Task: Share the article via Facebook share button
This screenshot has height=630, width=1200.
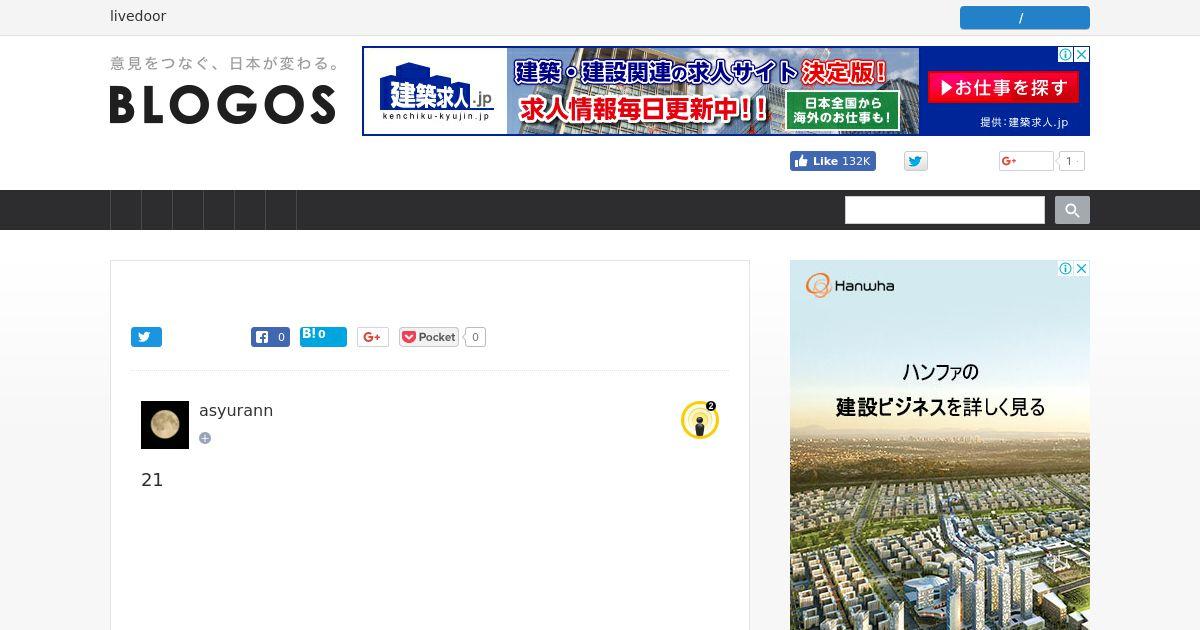Action: [270, 337]
